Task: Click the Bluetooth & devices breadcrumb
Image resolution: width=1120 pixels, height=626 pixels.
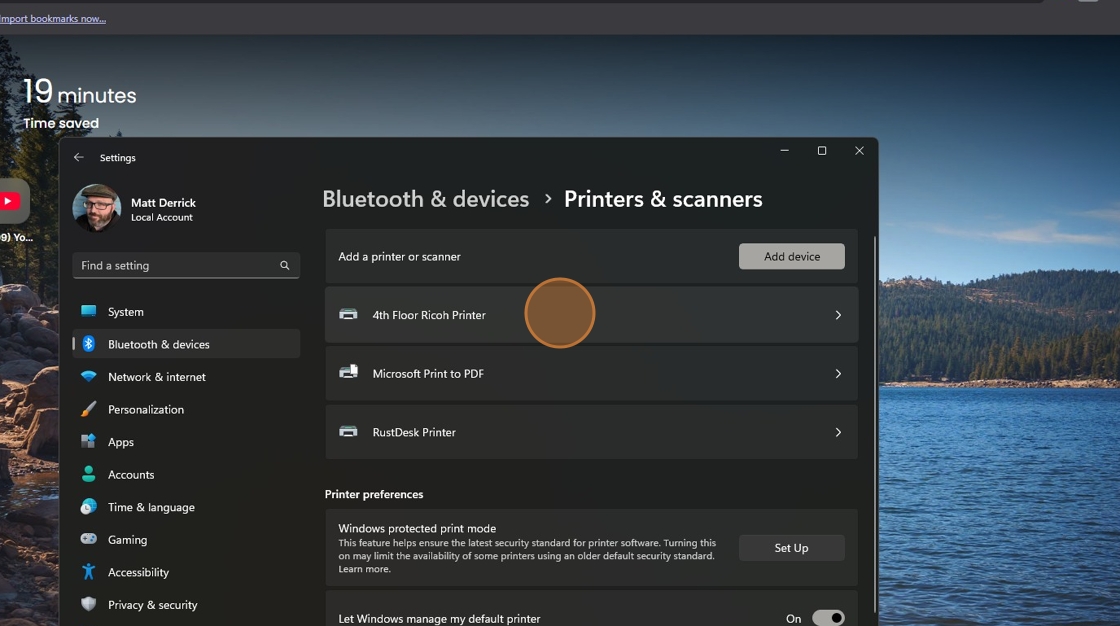Action: pyautogui.click(x=426, y=199)
